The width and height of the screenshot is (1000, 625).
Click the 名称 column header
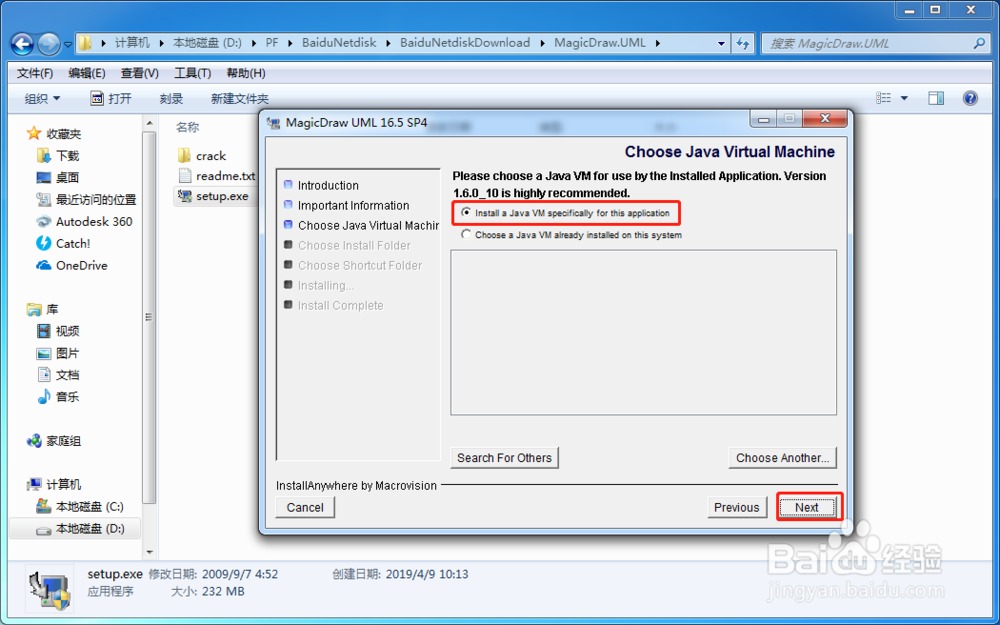[188, 128]
